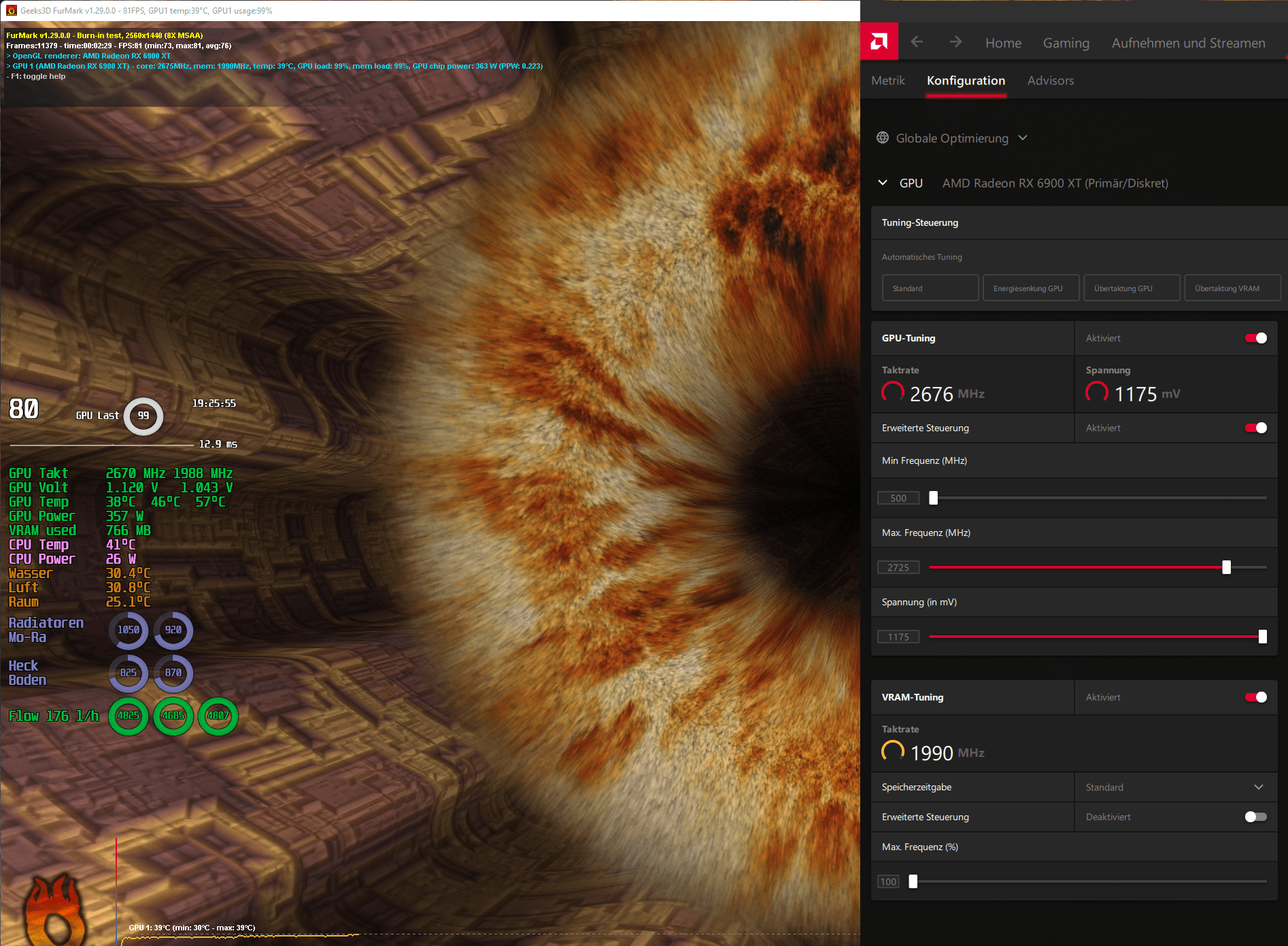1288x946 pixels.
Task: Select the Übertaktung VRAM preset
Action: (1232, 288)
